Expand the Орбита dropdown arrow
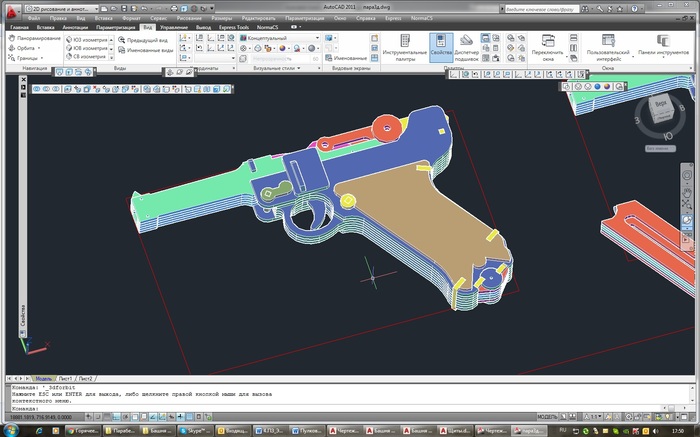Screen dimensions: 700x437 point(38,47)
